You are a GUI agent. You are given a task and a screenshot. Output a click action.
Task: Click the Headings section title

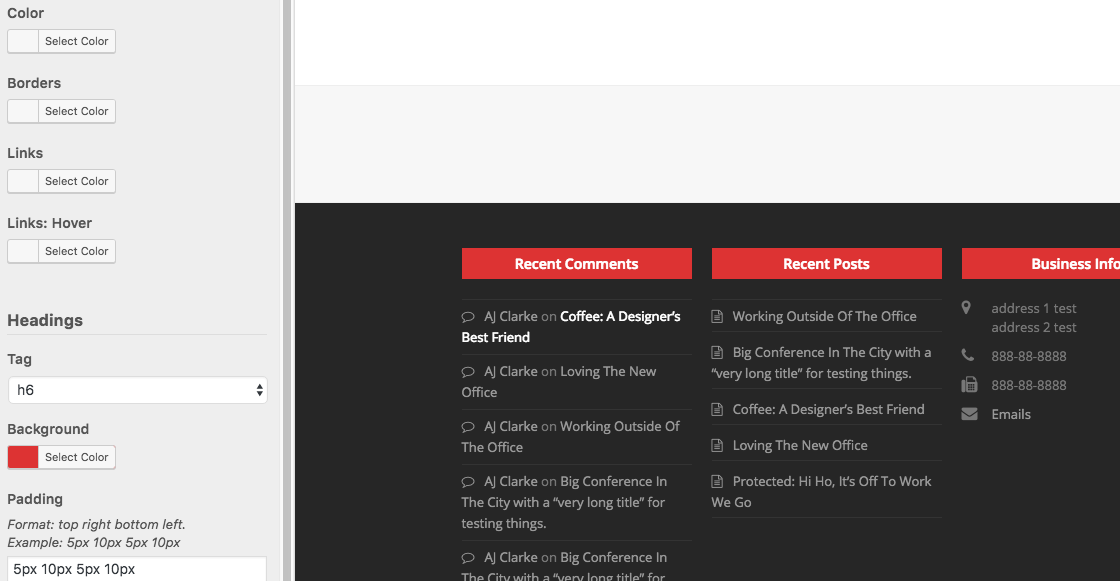(45, 320)
